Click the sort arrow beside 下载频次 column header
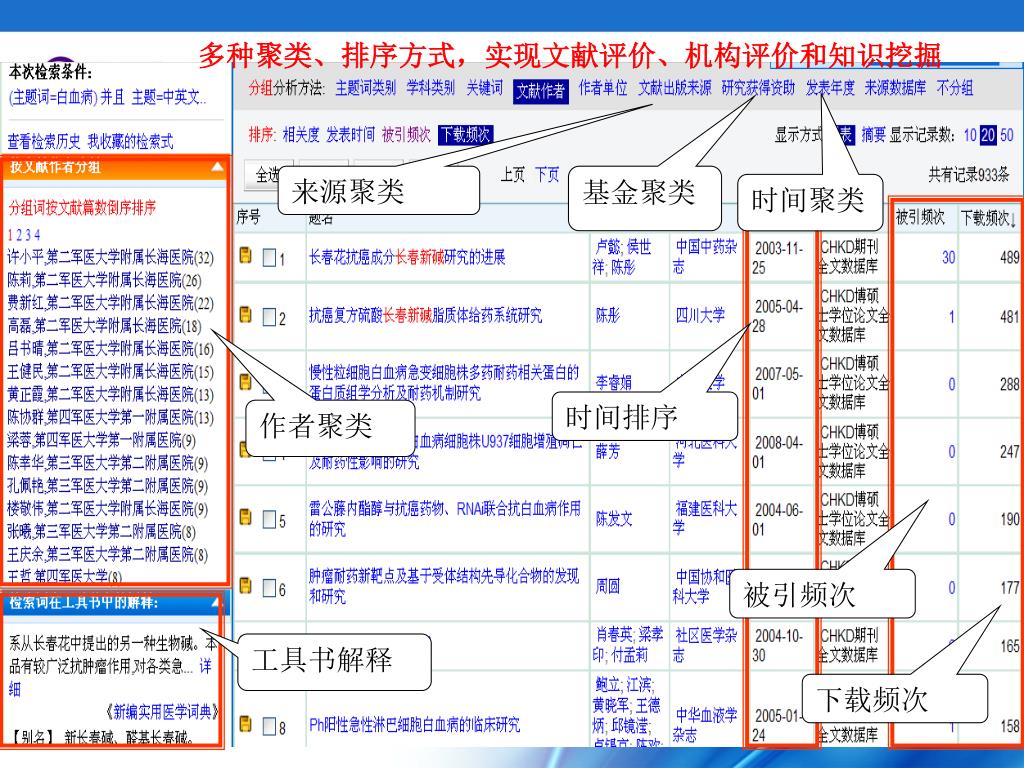The width and height of the screenshot is (1024, 768). [1013, 218]
